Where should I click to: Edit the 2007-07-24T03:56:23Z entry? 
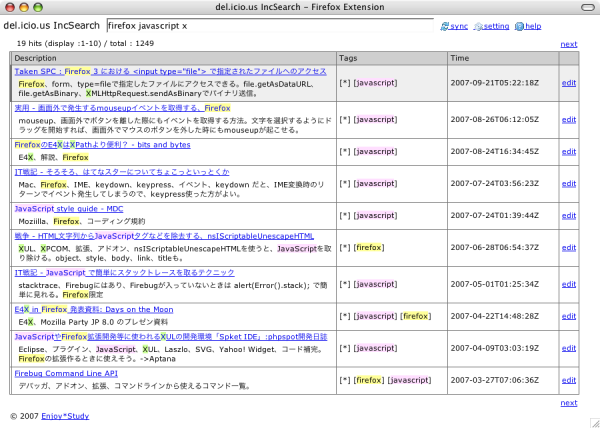(x=569, y=184)
